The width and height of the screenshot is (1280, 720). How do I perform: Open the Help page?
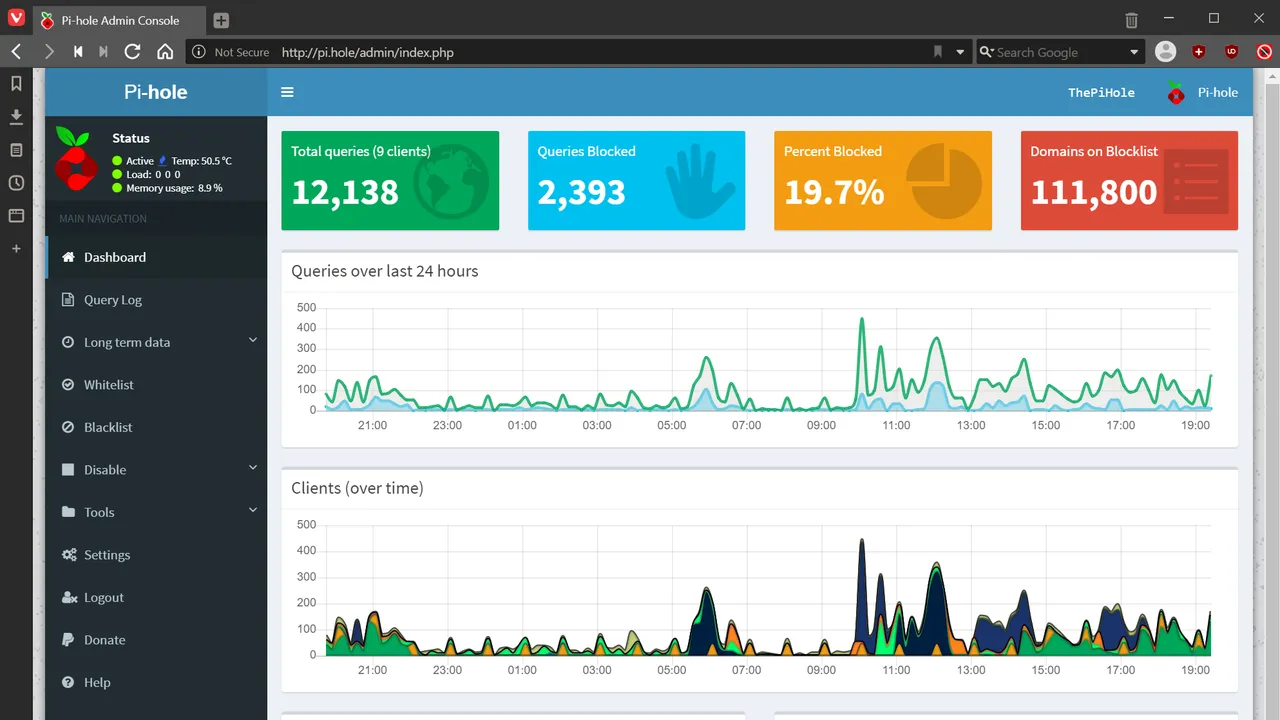156,683
